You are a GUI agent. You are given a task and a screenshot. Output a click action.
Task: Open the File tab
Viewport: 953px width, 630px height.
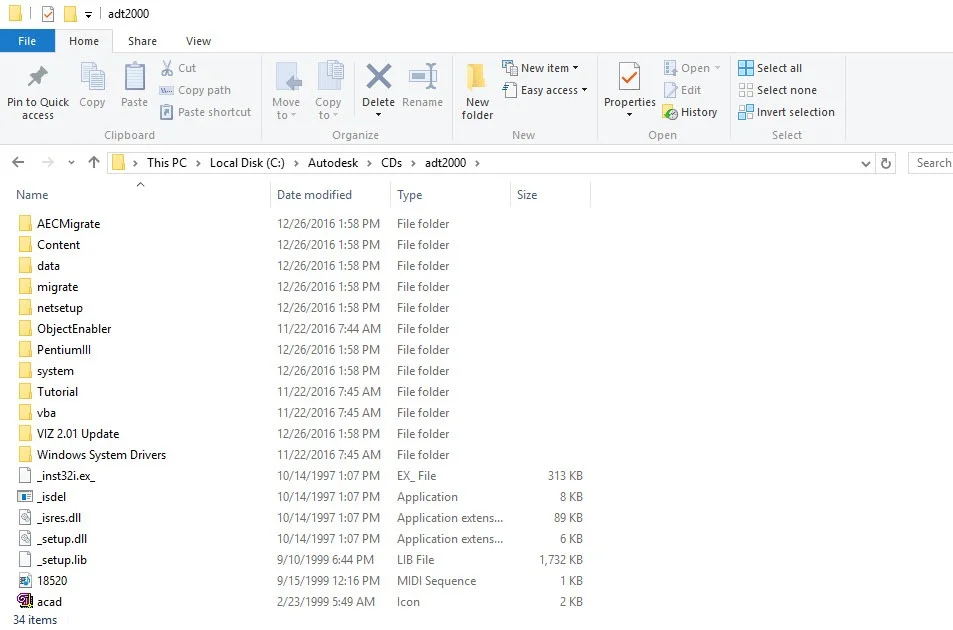[x=27, y=41]
